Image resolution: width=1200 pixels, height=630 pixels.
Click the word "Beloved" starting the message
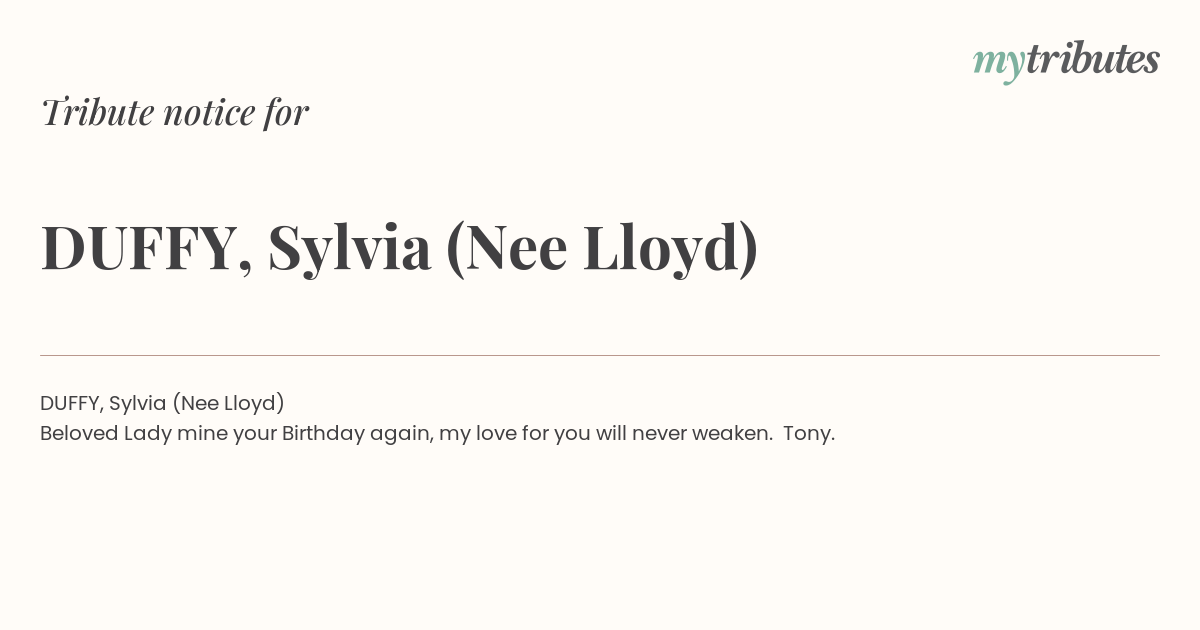coord(79,433)
